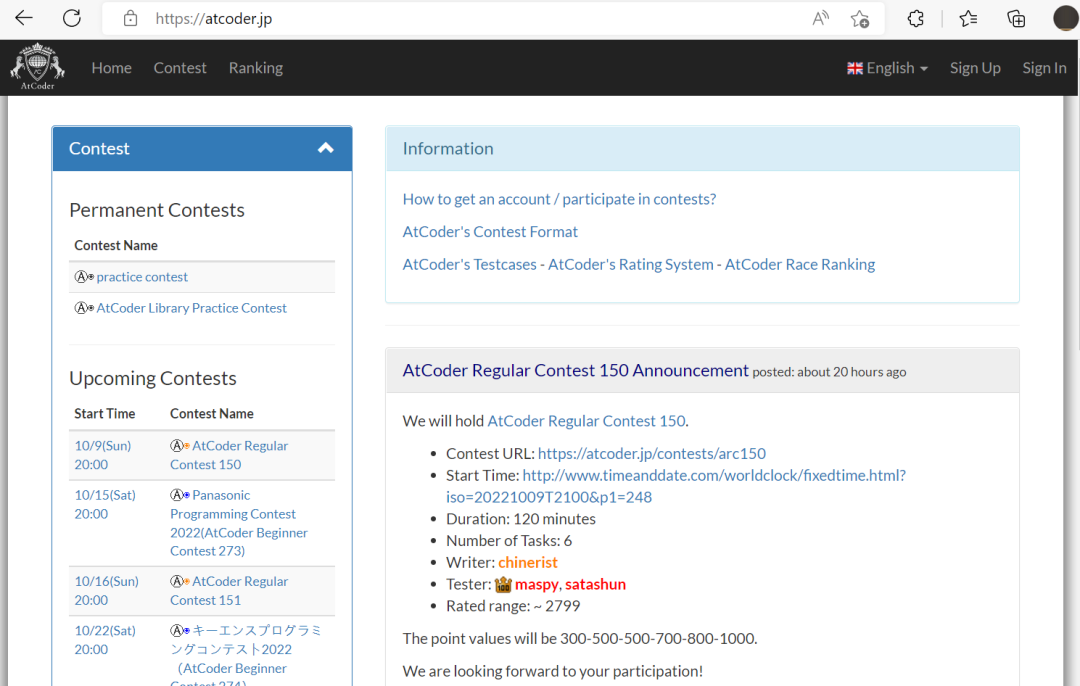1080x686 pixels.
Task: Click the icon before AtCoder Regular Contest 150
Action: 180,446
